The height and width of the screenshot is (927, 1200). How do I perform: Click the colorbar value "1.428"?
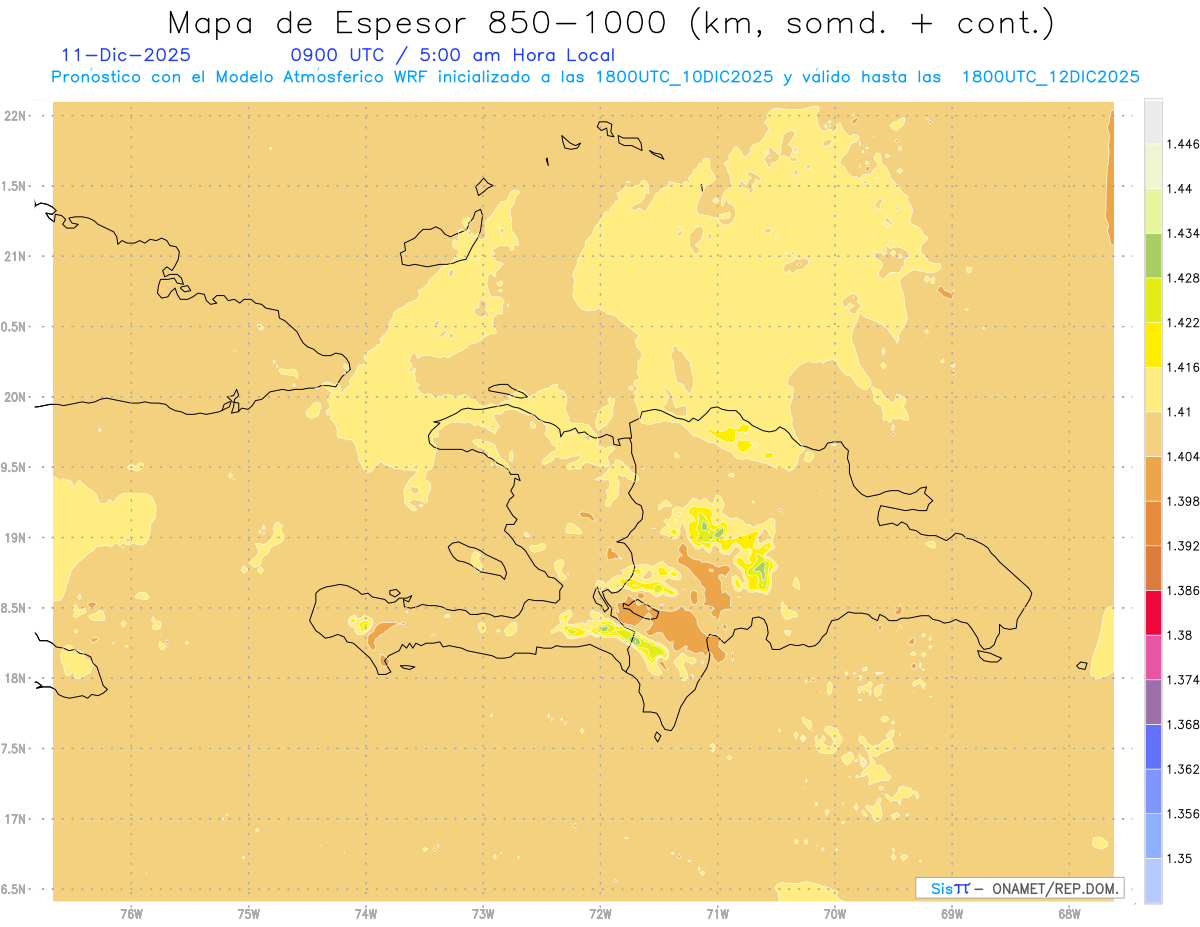(x=1183, y=278)
